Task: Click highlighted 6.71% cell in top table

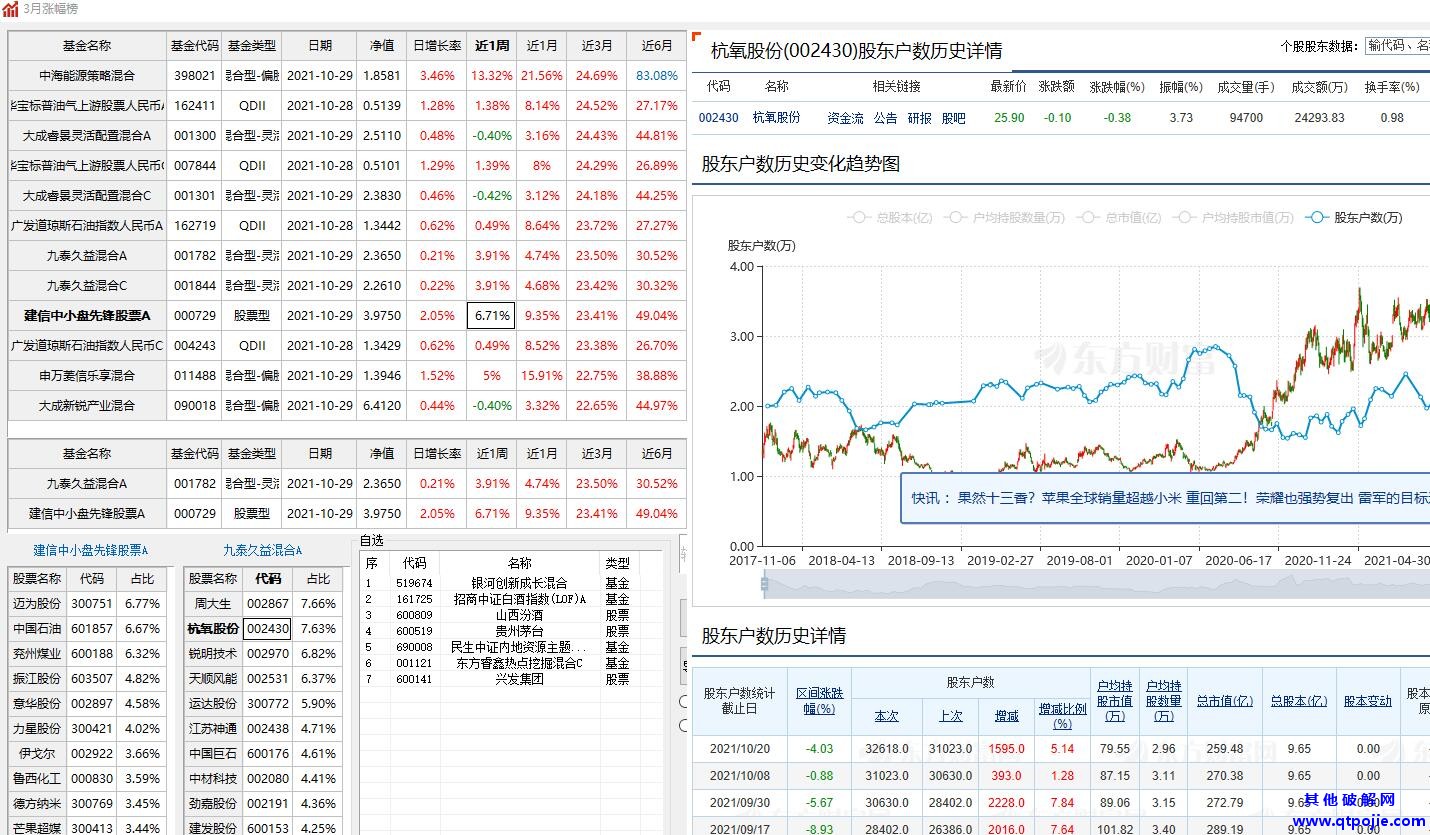Action: pyautogui.click(x=492, y=316)
